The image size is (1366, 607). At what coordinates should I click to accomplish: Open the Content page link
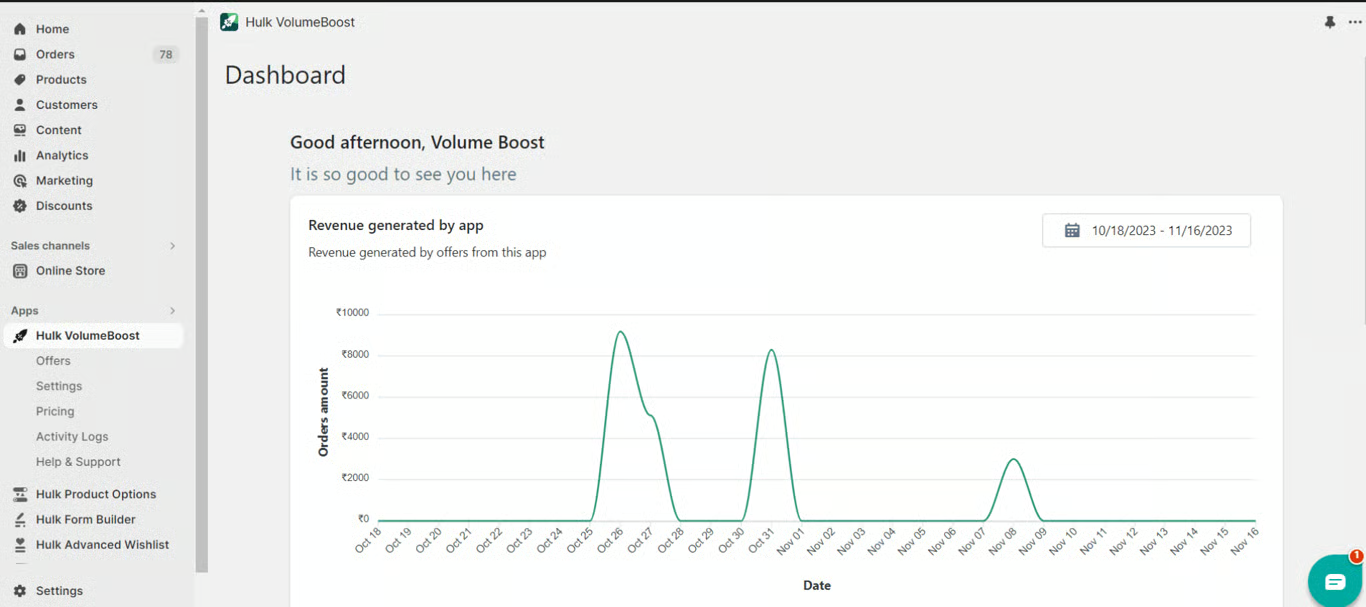[x=59, y=130]
